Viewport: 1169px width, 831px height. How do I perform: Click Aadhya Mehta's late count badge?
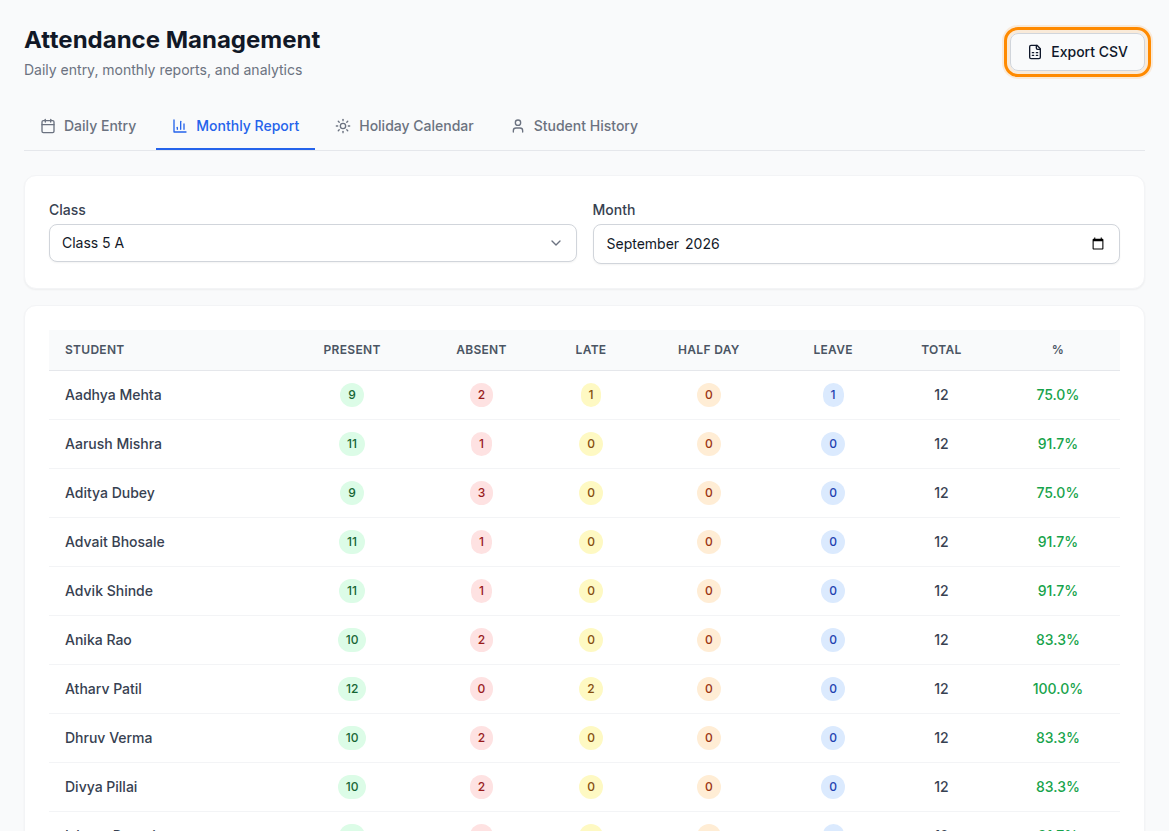coord(590,395)
